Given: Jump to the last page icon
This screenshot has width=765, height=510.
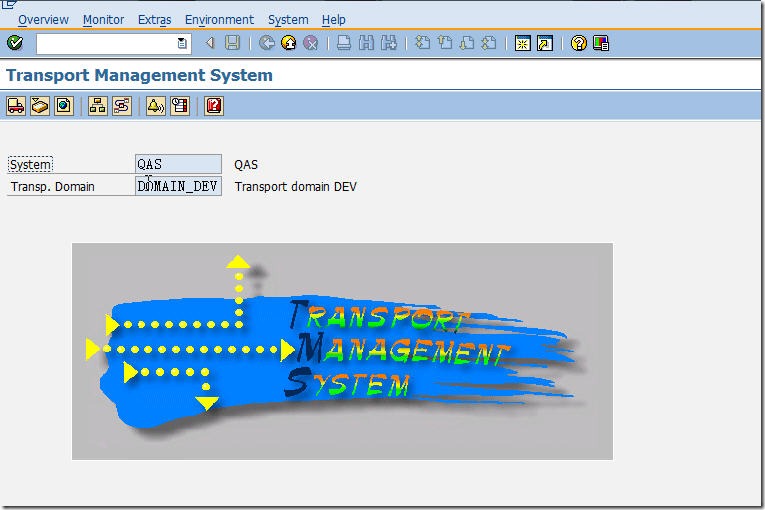Looking at the screenshot, I should coord(489,43).
